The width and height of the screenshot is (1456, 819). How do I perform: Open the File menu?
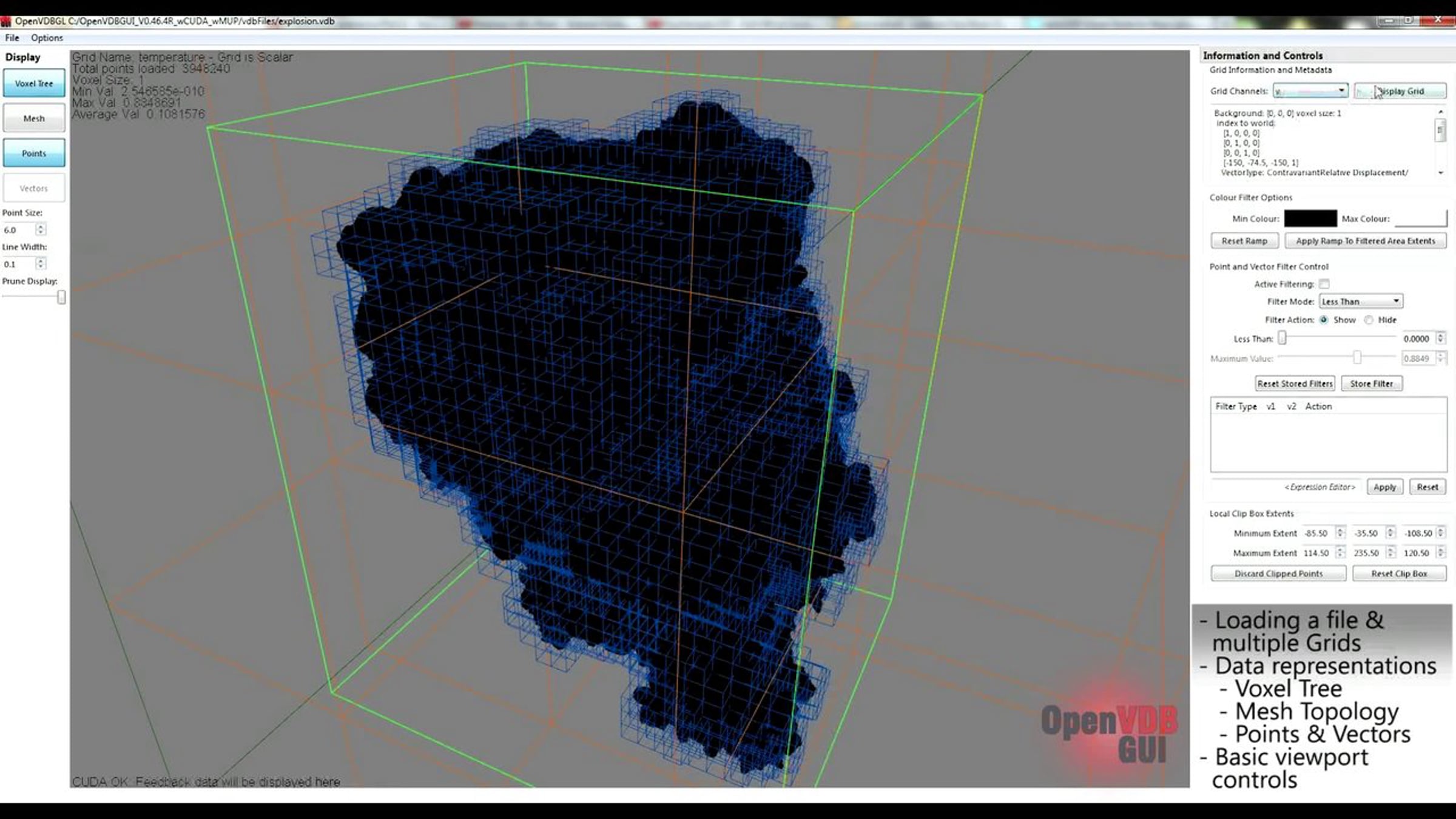pos(12,38)
